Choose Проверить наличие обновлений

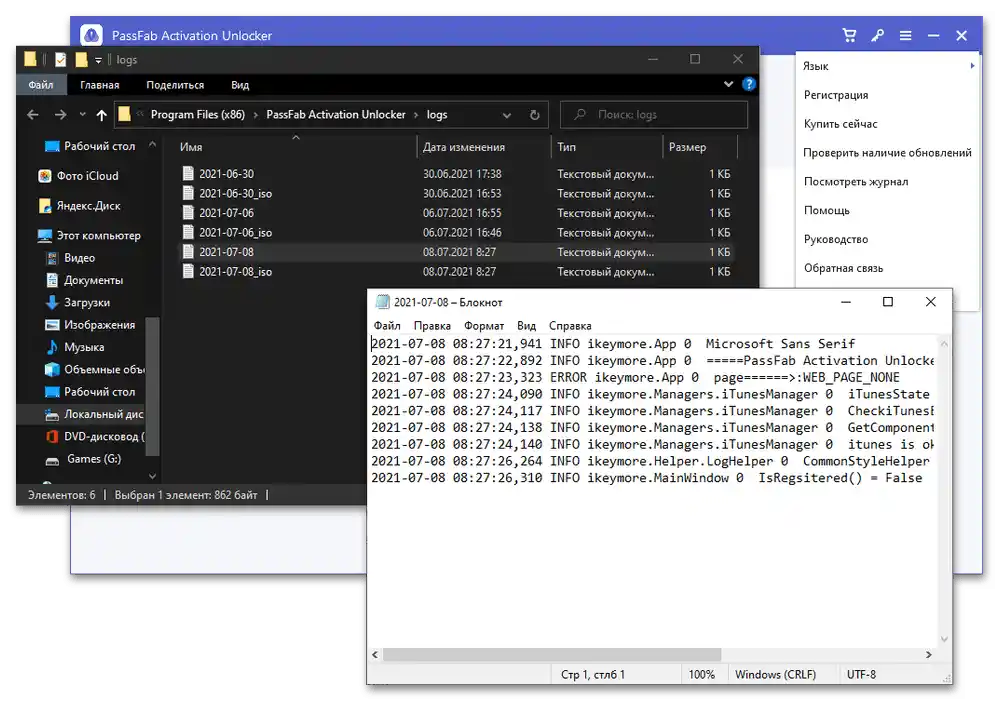pyautogui.click(x=887, y=152)
